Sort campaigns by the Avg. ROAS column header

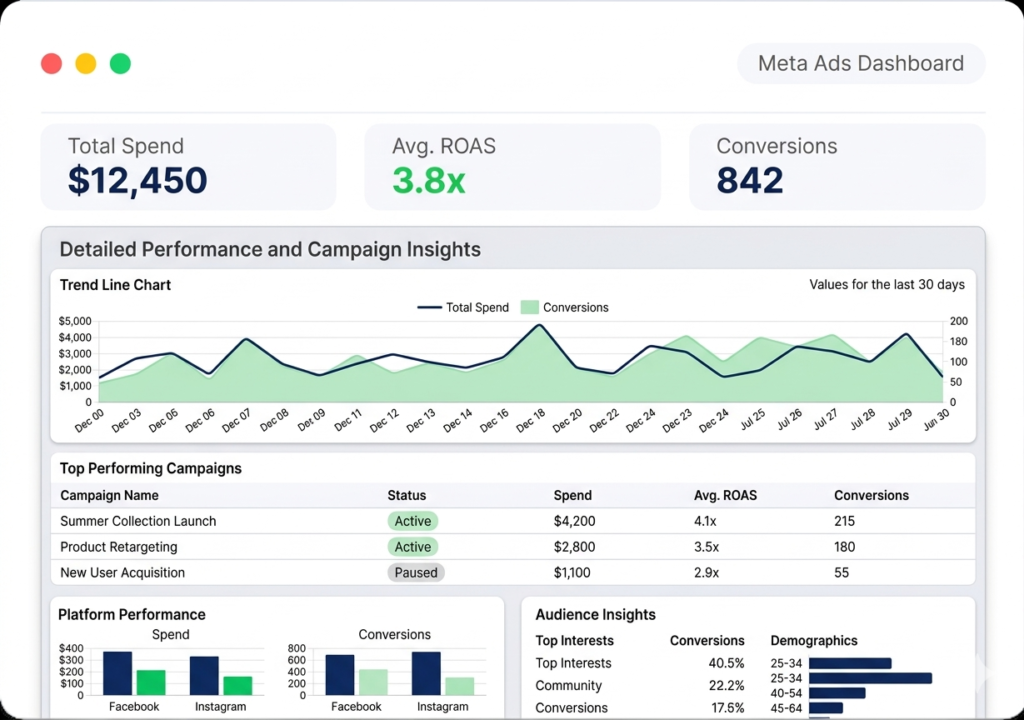coord(727,495)
